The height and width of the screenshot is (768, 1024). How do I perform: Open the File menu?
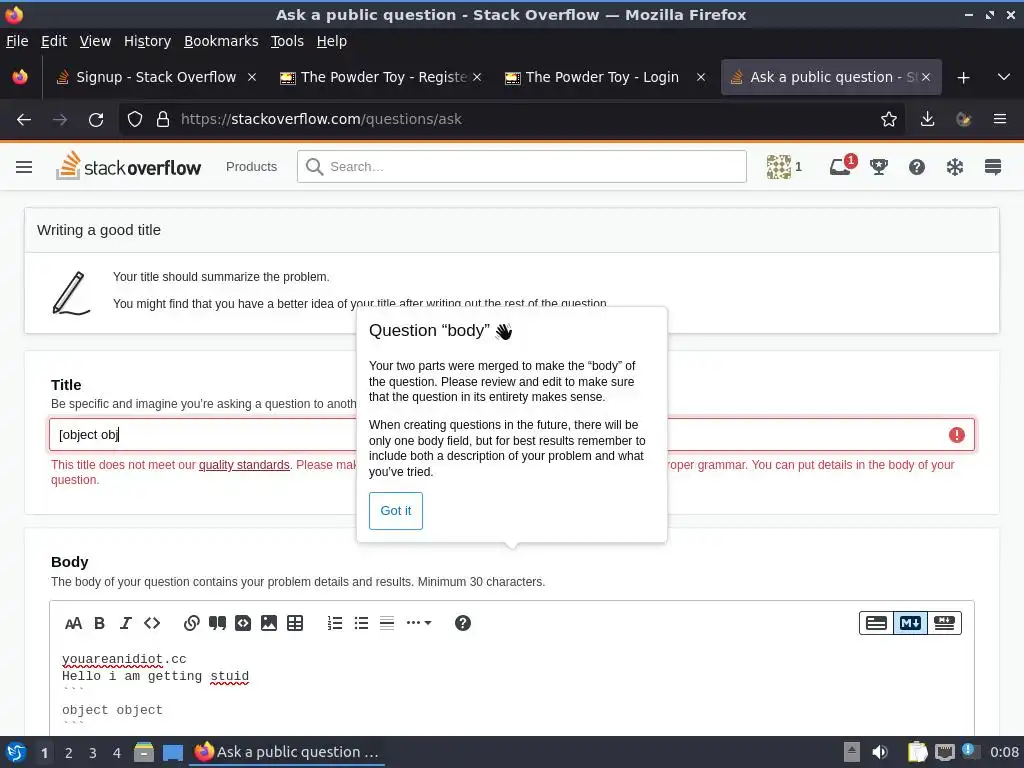17,41
